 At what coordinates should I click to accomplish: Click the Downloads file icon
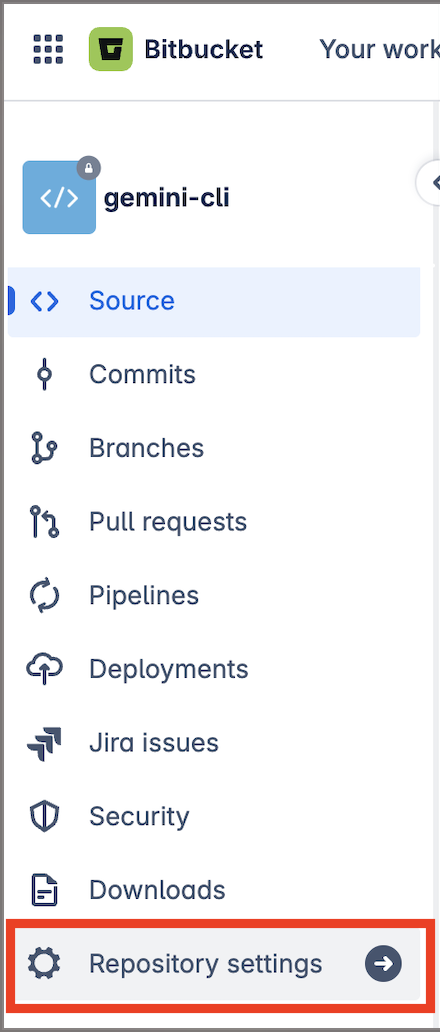click(45, 890)
